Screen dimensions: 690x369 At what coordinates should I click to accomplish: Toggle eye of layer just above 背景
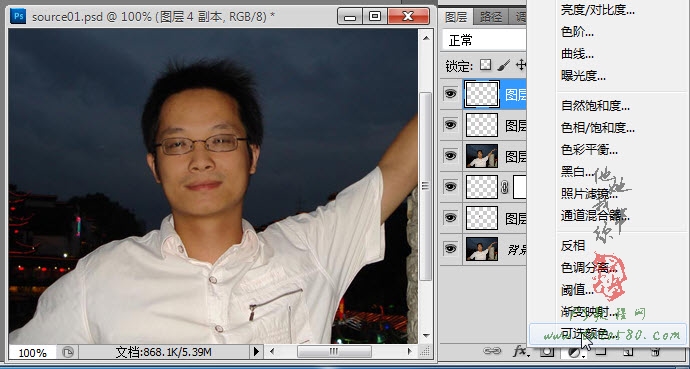pyautogui.click(x=450, y=218)
